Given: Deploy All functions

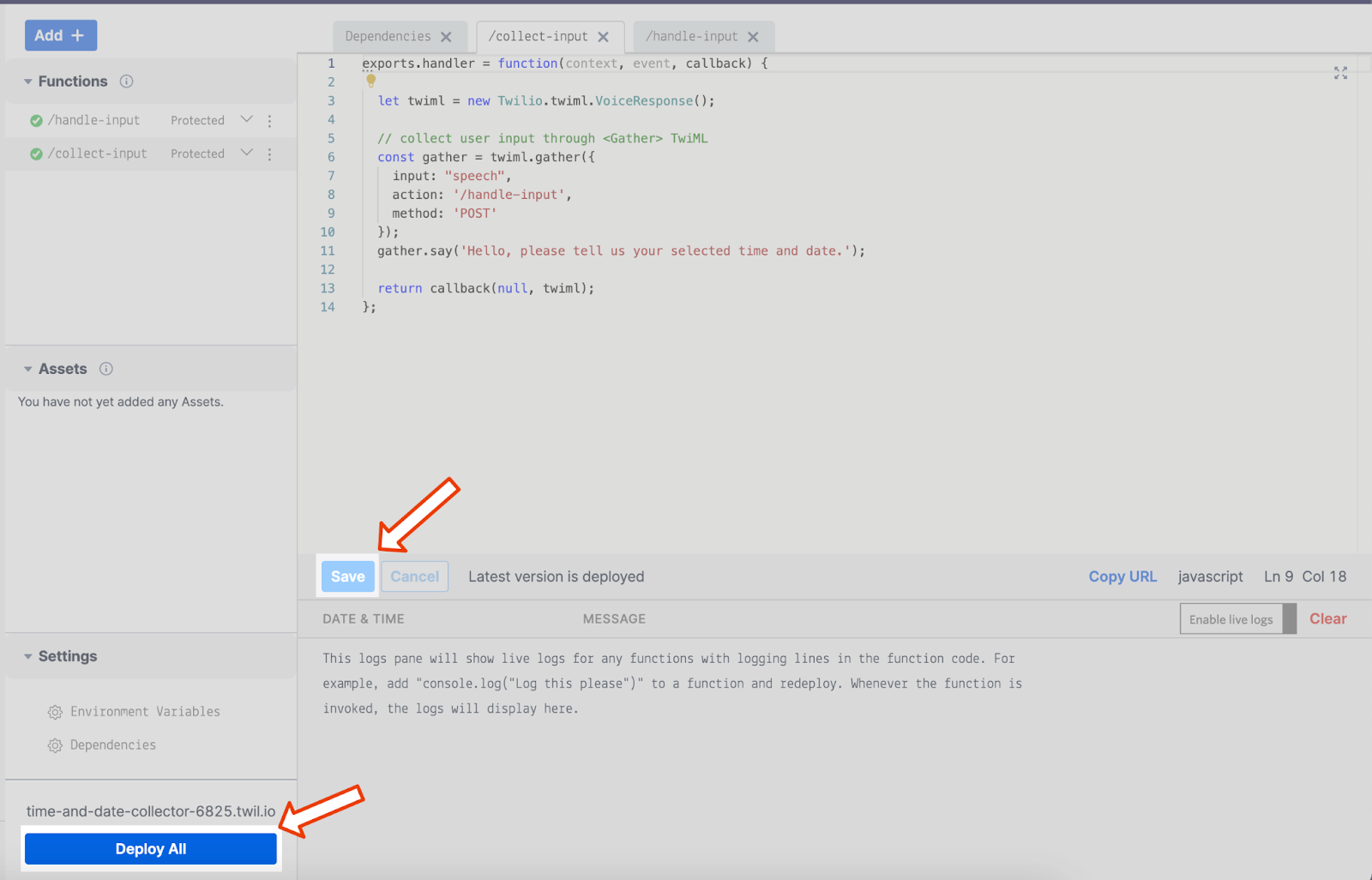Looking at the screenshot, I should pos(151,849).
